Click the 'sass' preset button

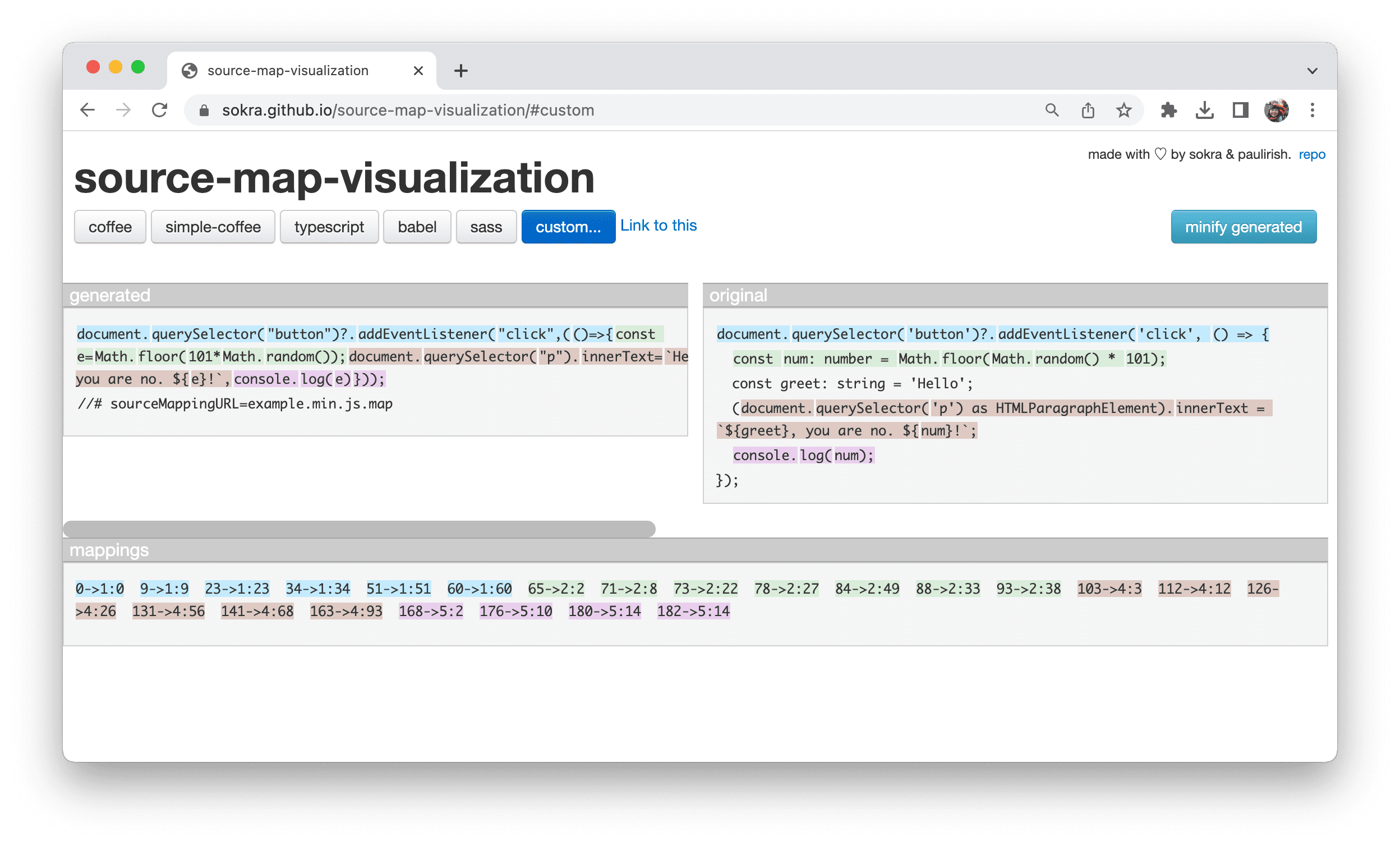[x=485, y=227]
